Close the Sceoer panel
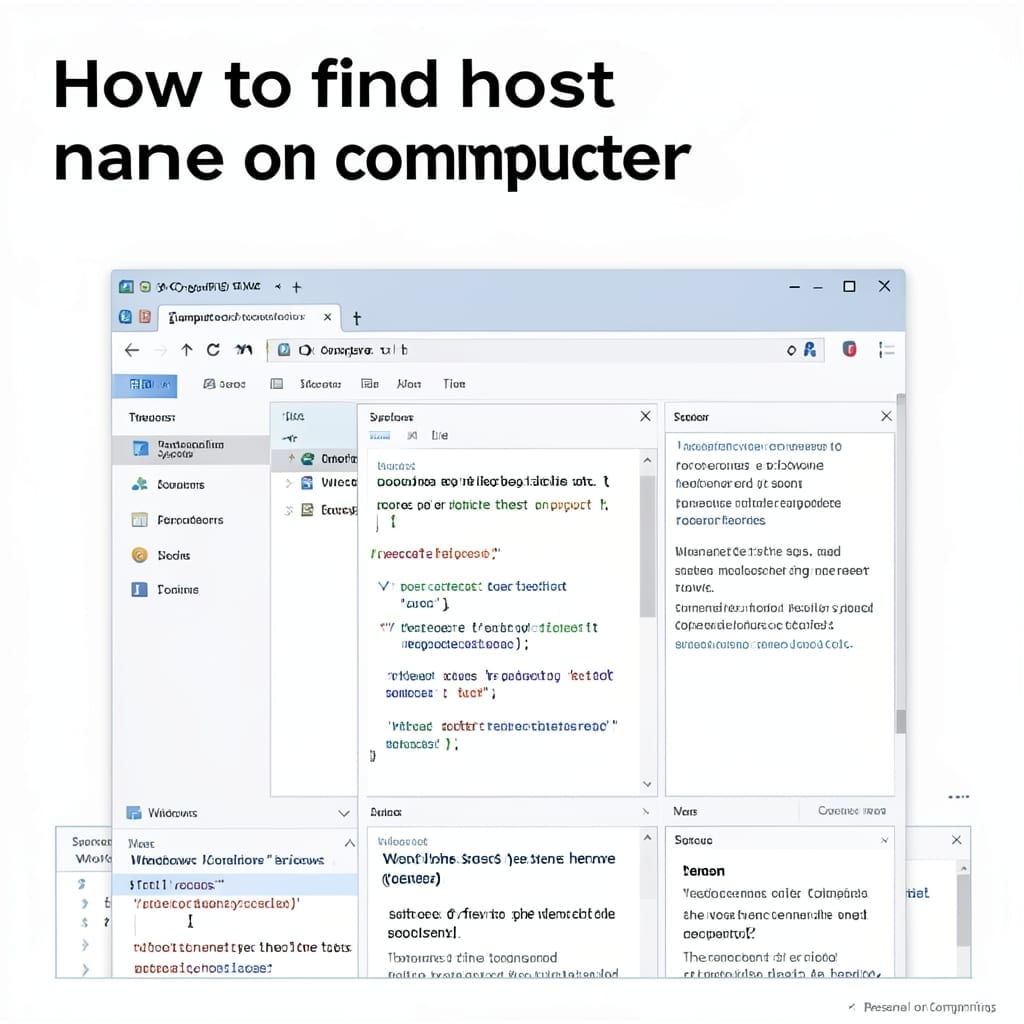This screenshot has width=1024, height=1024. click(x=886, y=416)
